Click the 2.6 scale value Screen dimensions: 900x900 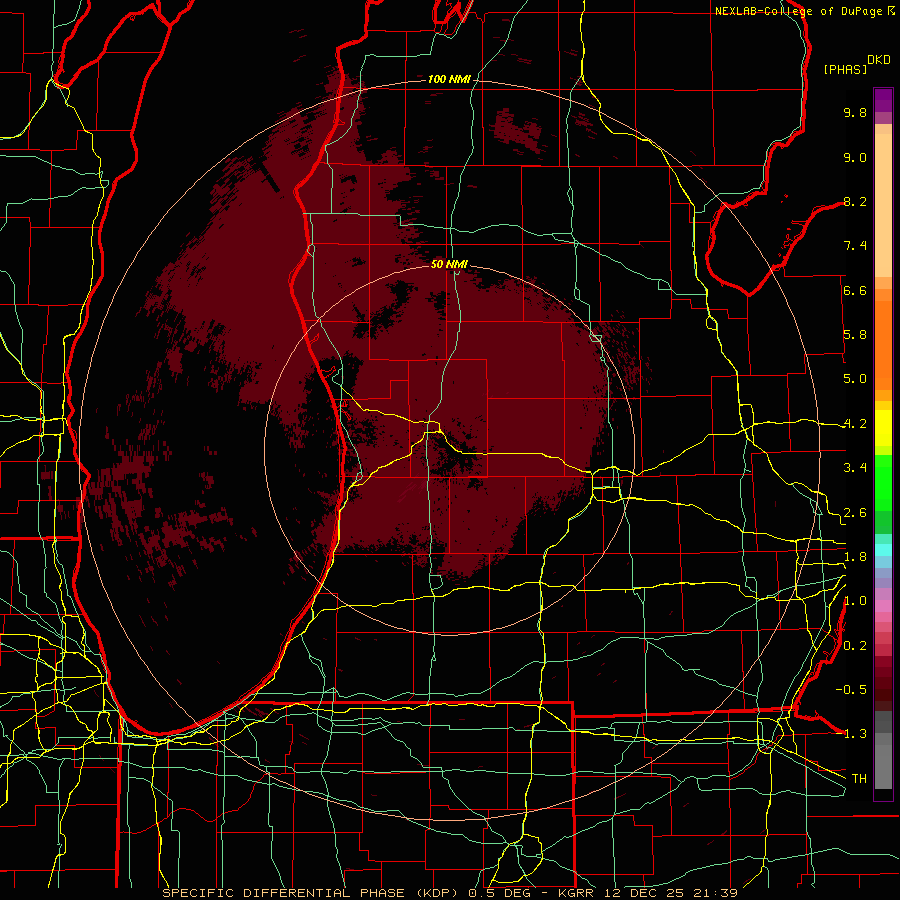[x=855, y=513]
